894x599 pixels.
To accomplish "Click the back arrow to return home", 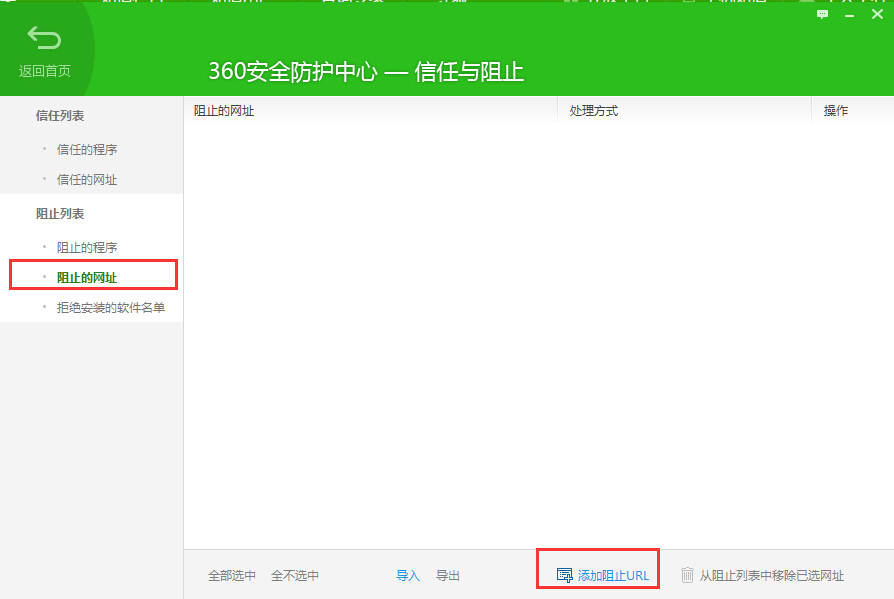I will (44, 38).
